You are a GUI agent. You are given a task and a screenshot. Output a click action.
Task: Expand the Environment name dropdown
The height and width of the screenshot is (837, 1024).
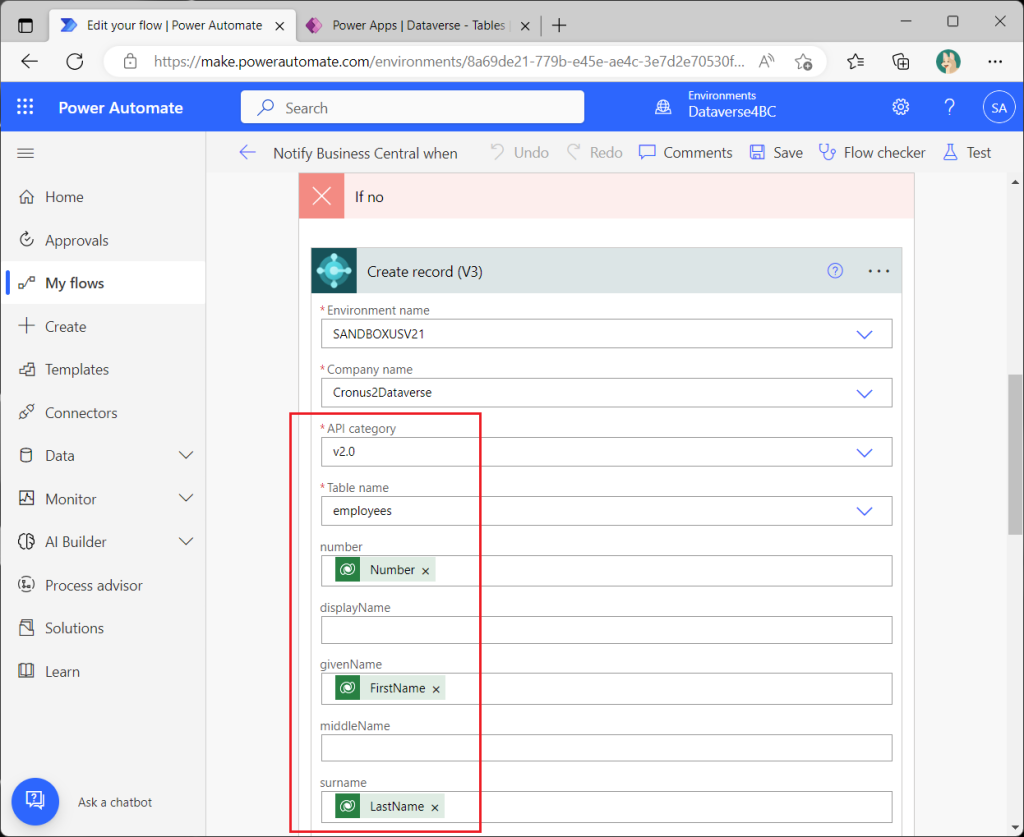864,334
